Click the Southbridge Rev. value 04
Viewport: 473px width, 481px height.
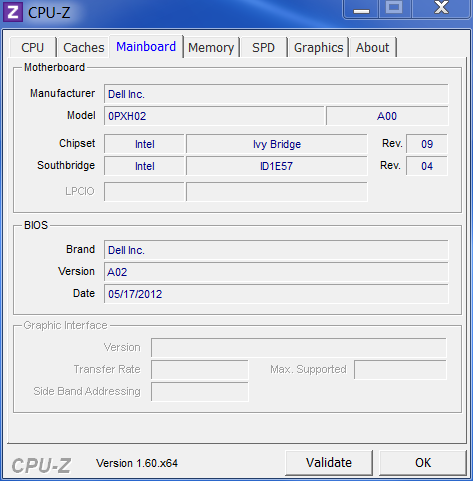(427, 166)
